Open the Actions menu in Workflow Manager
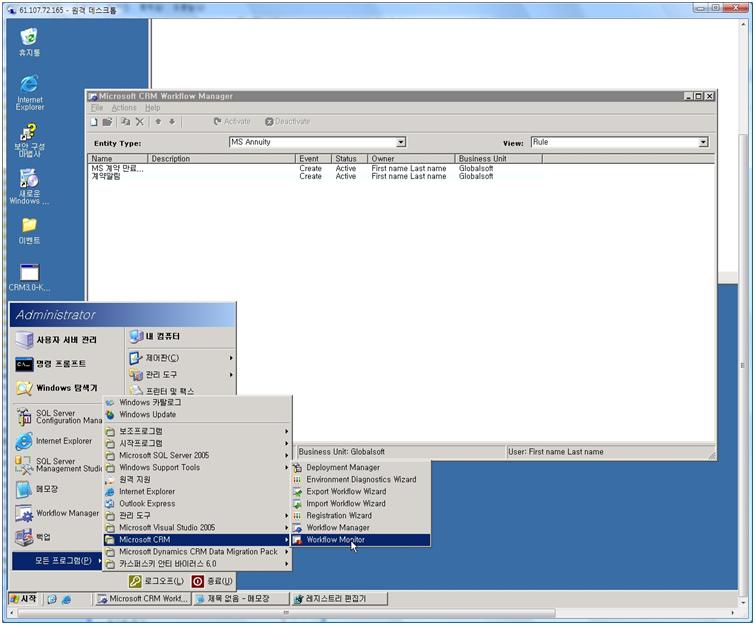The image size is (755, 625). [124, 108]
